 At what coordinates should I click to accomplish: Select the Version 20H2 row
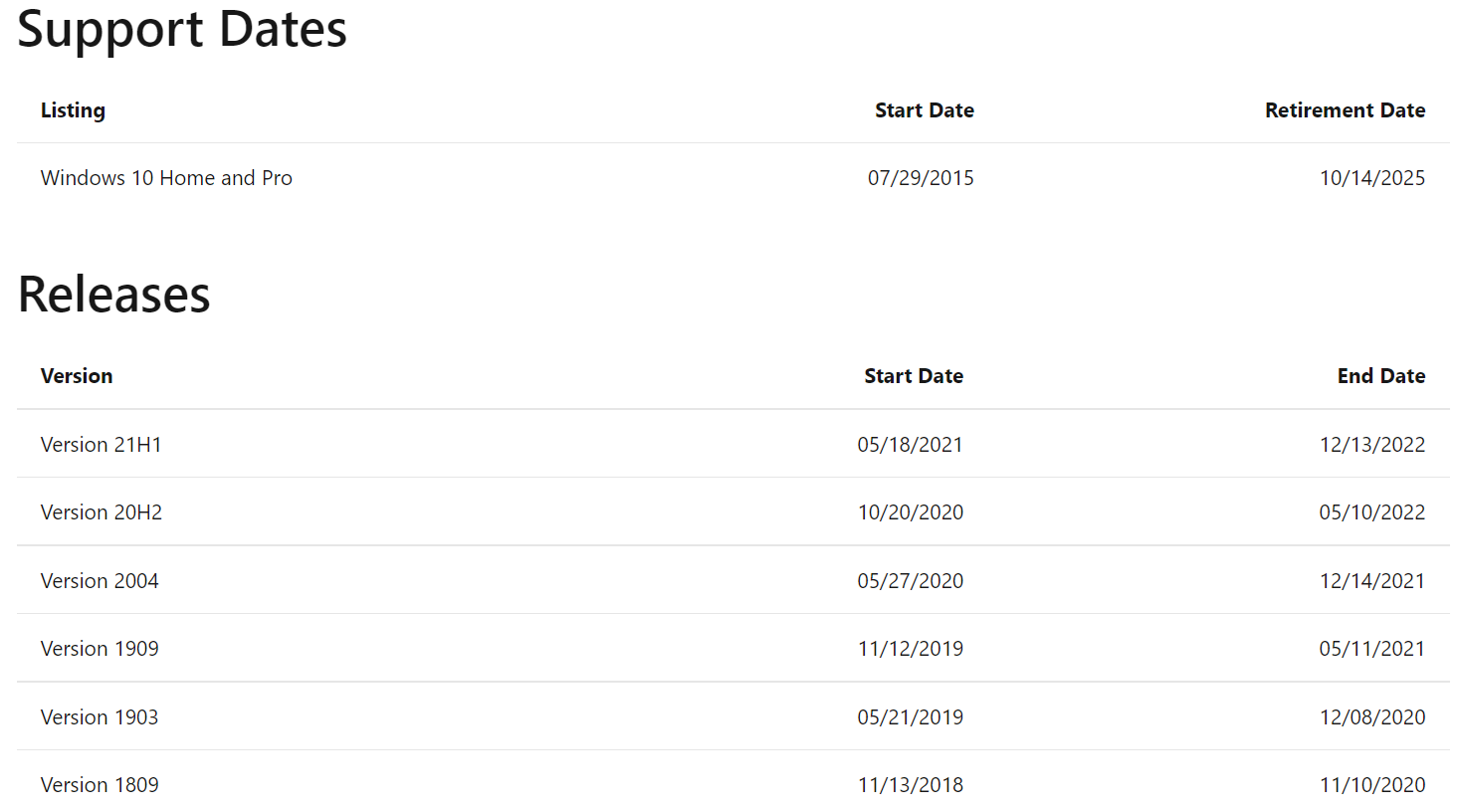pyautogui.click(x=733, y=511)
